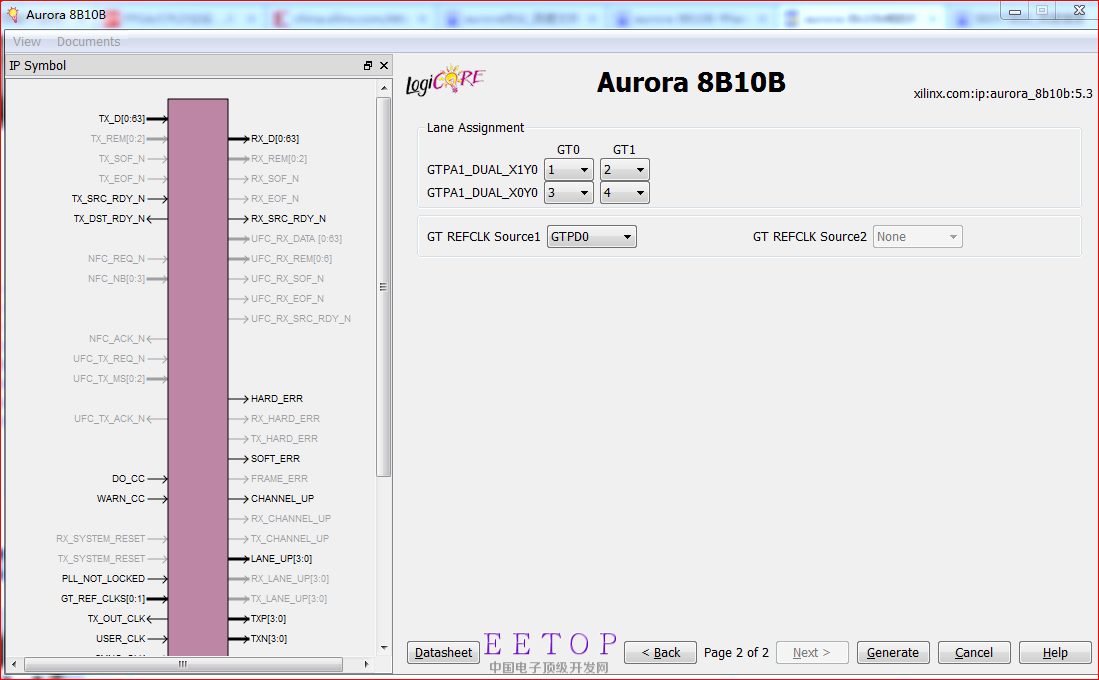Click the Aurora 8B10B window icon
Viewport: 1099px width, 680px height.
13,14
